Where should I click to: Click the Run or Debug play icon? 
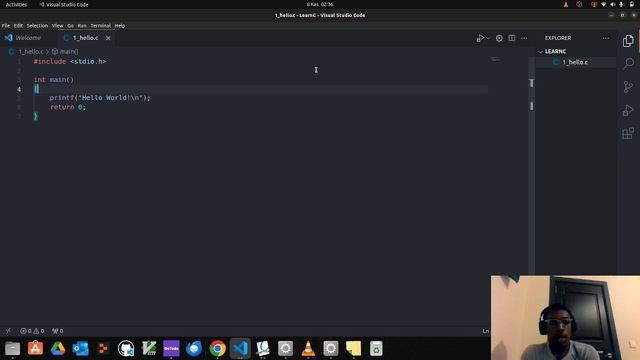(480, 38)
